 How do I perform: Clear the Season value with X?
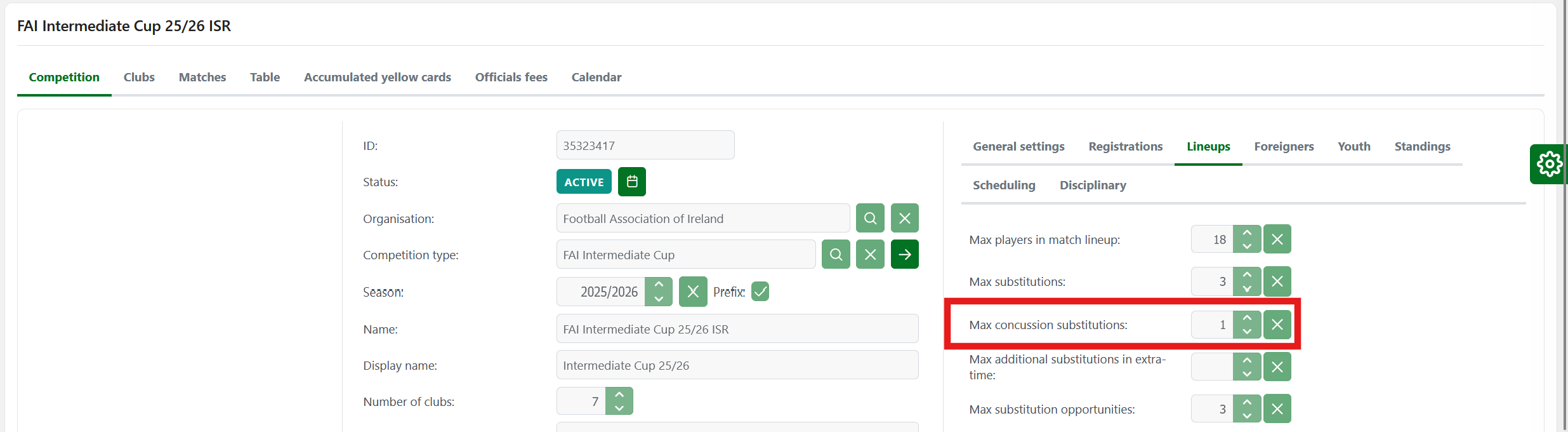pos(692,292)
